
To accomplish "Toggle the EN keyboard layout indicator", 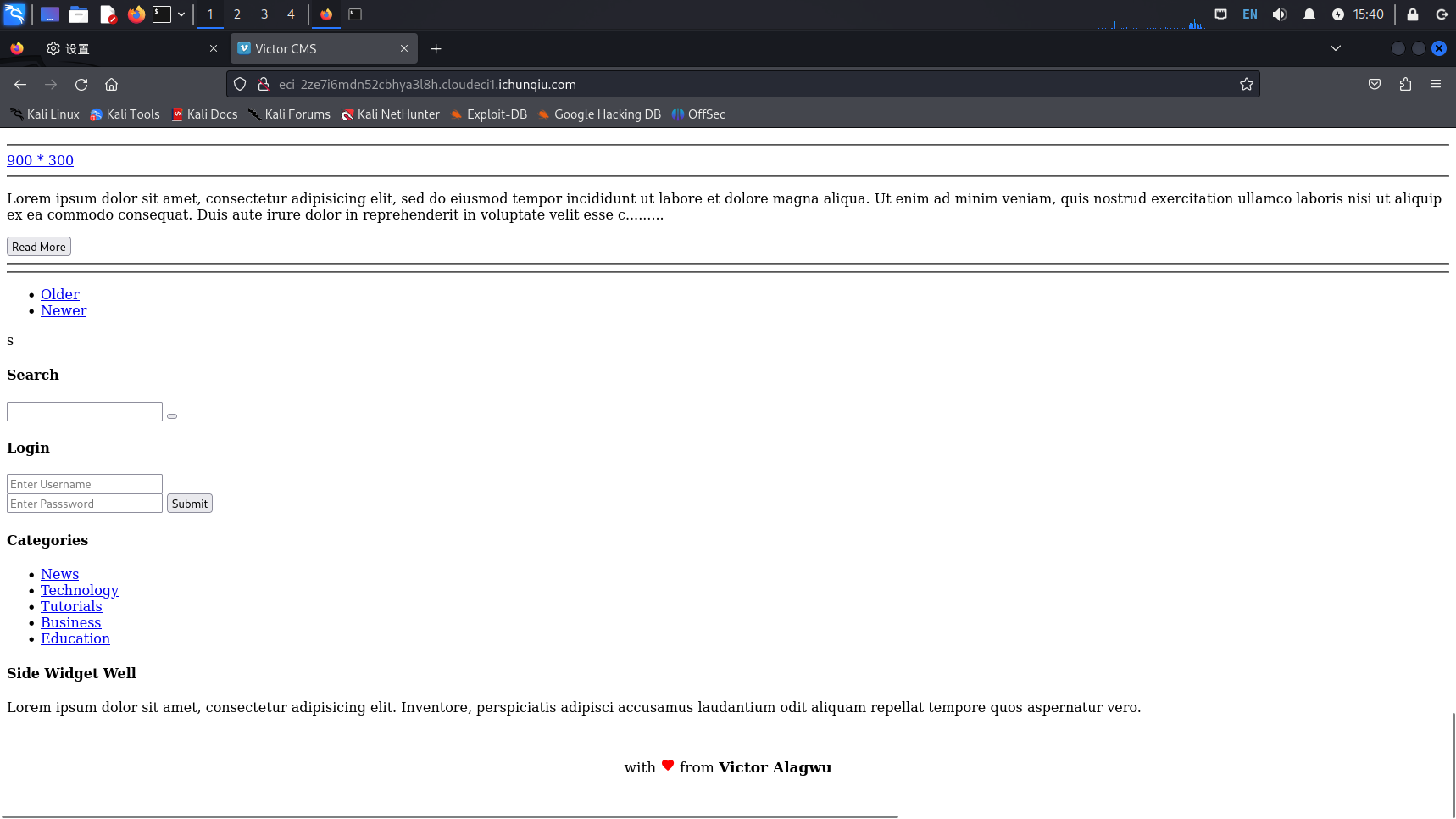I will coord(1250,14).
